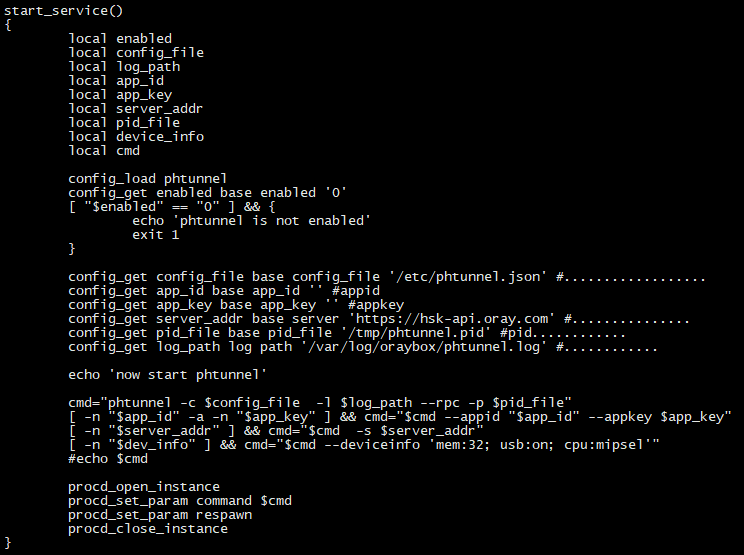
Task: Click echo 'phtunnel is not enabled' text
Action: click(251, 221)
